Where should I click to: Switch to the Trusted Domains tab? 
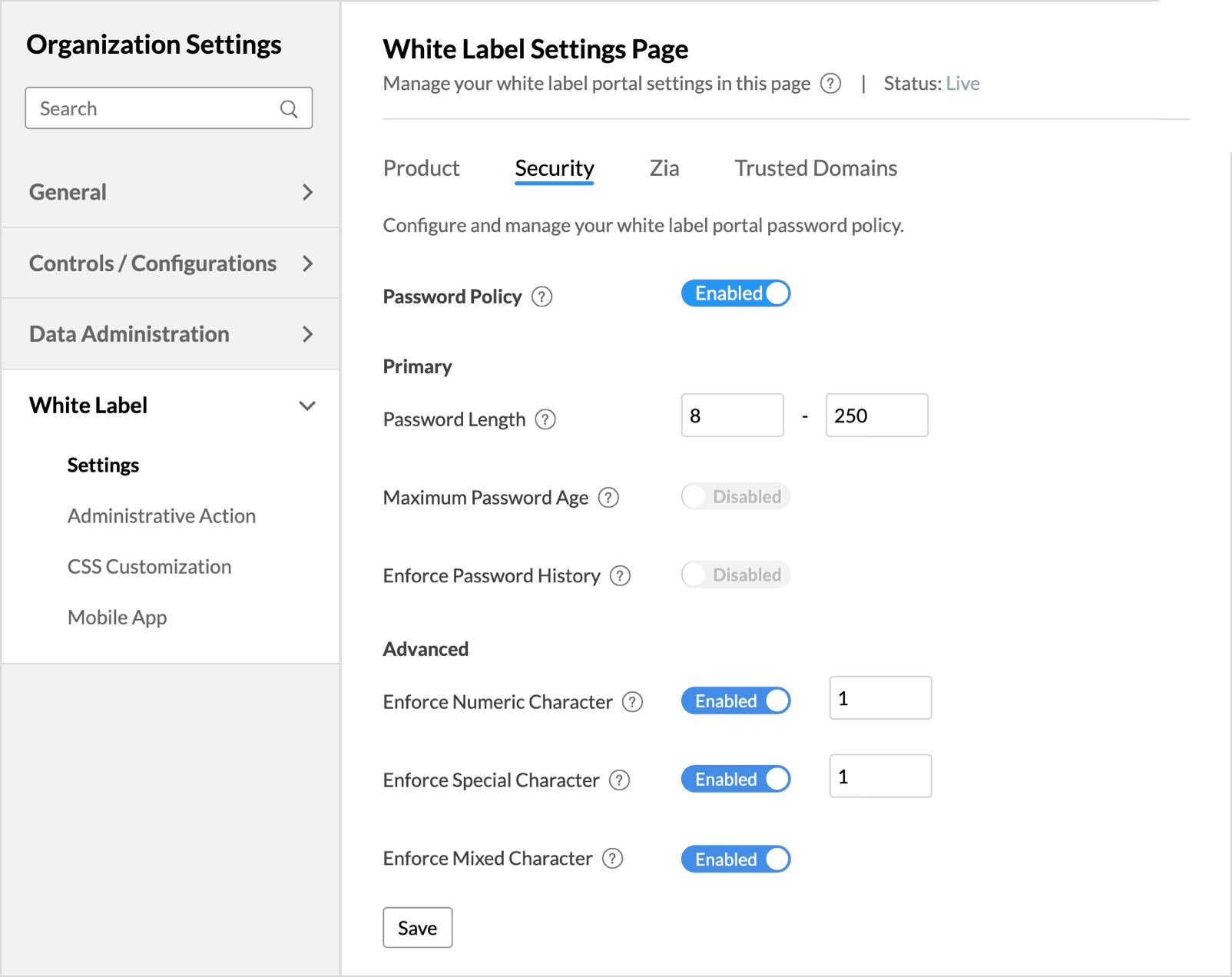pos(816,168)
